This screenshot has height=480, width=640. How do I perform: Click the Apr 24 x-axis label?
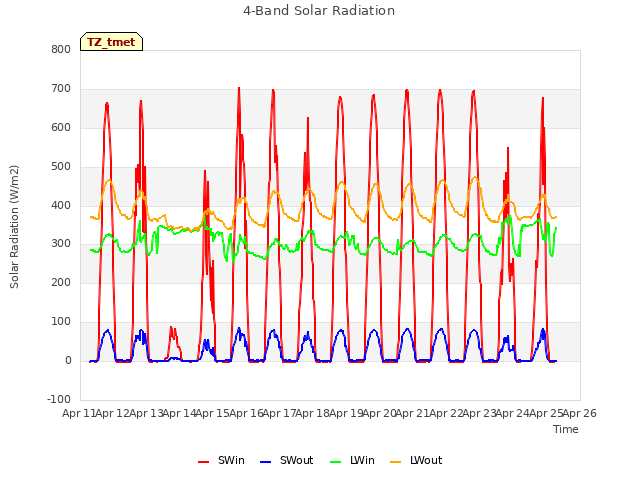[512, 413]
